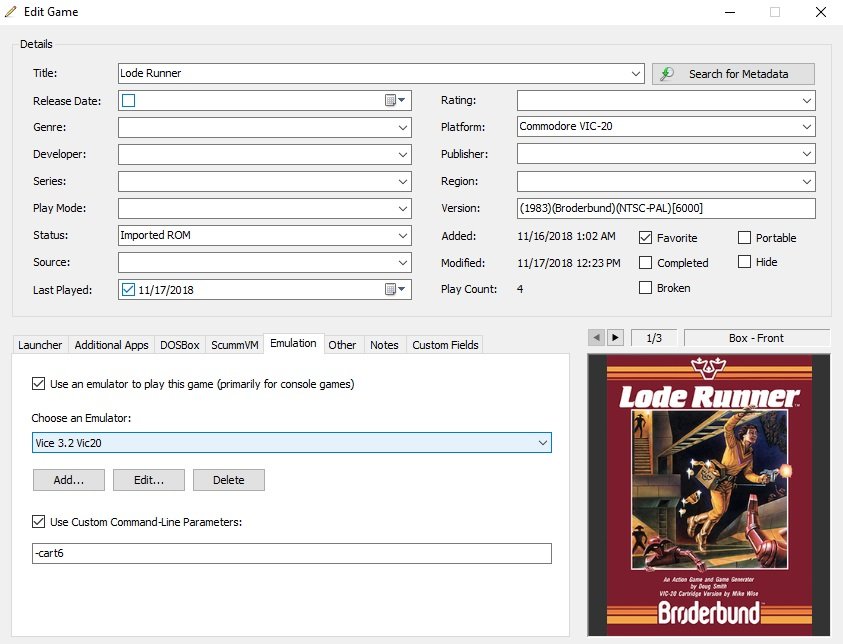Enable the Portable checkbox
843x644 pixels.
[x=744, y=238]
